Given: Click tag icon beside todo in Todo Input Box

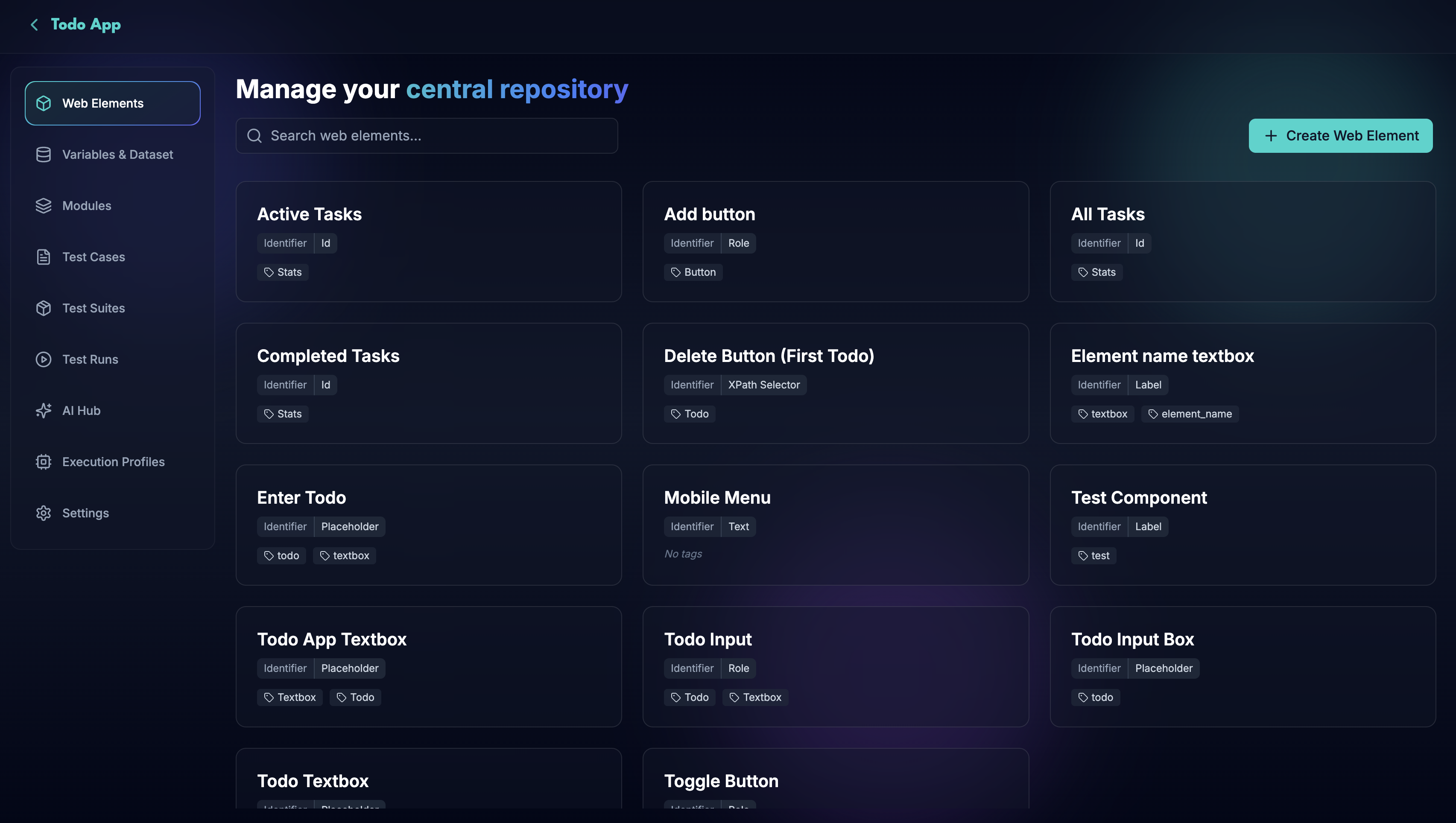Looking at the screenshot, I should pyautogui.click(x=1083, y=698).
